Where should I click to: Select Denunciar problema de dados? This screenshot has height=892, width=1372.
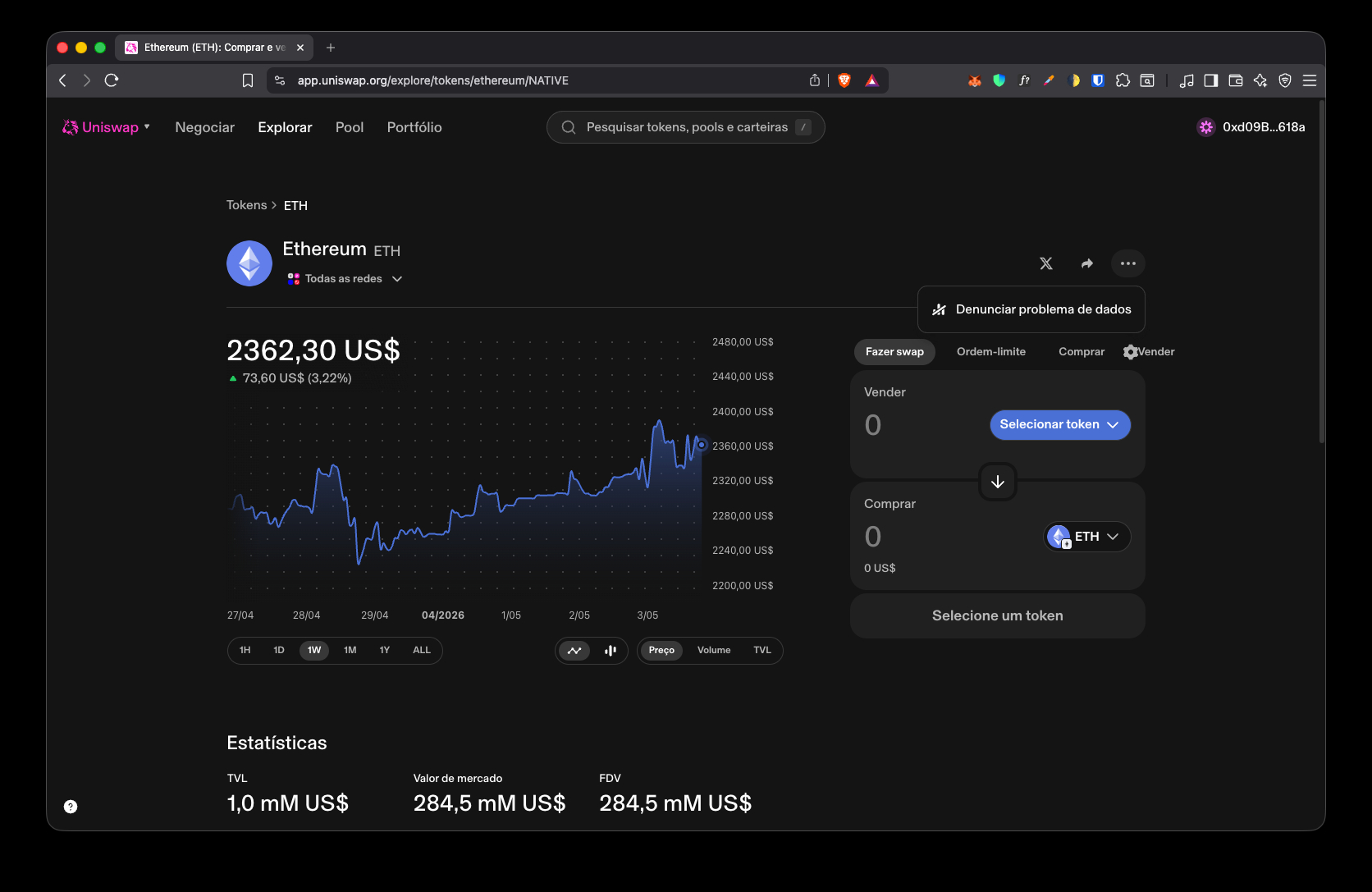click(x=1031, y=309)
